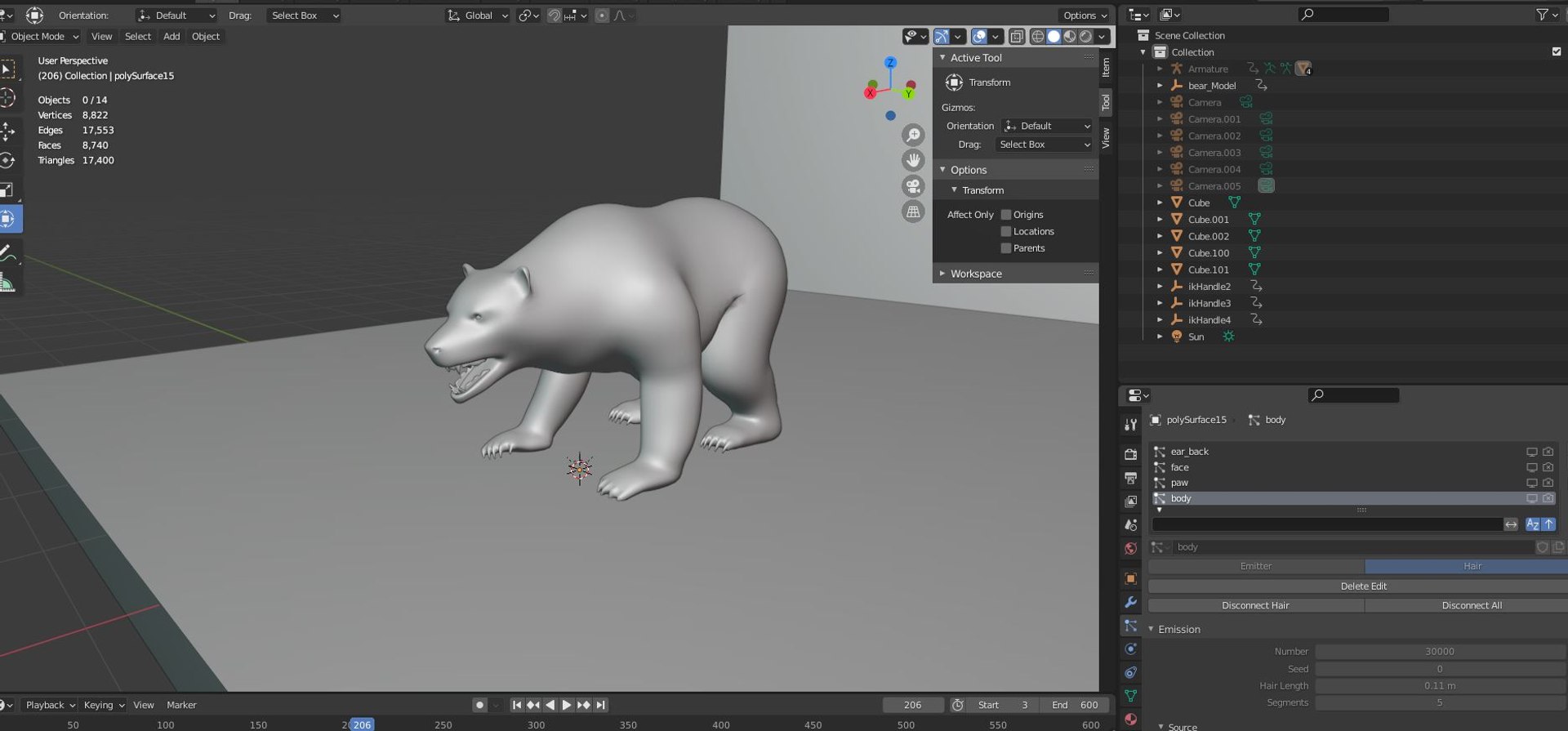The image size is (1568, 731).
Task: Open the Global transform orientation dropdown
Action: tap(478, 16)
